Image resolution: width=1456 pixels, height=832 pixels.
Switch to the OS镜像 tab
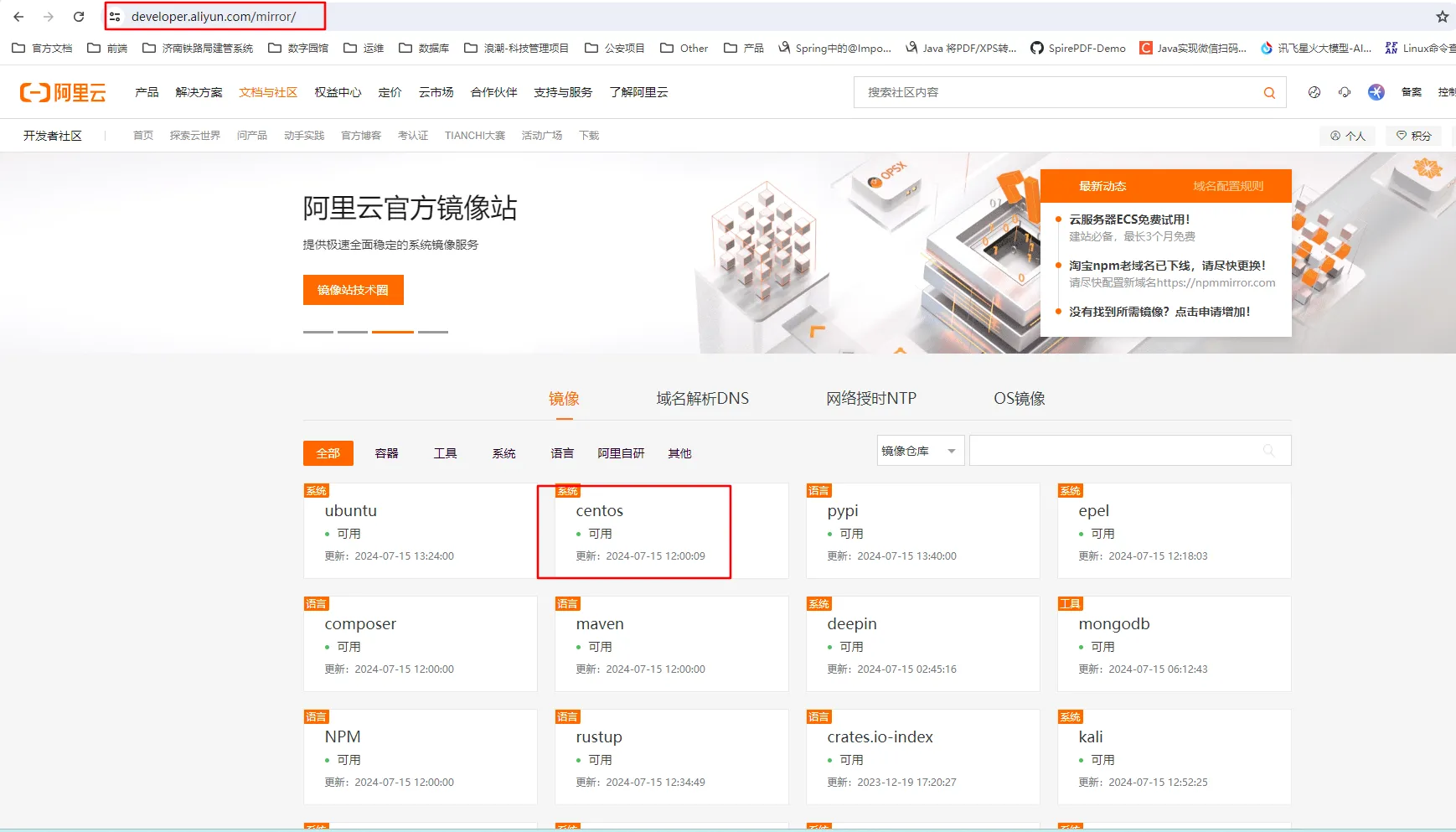(1019, 399)
